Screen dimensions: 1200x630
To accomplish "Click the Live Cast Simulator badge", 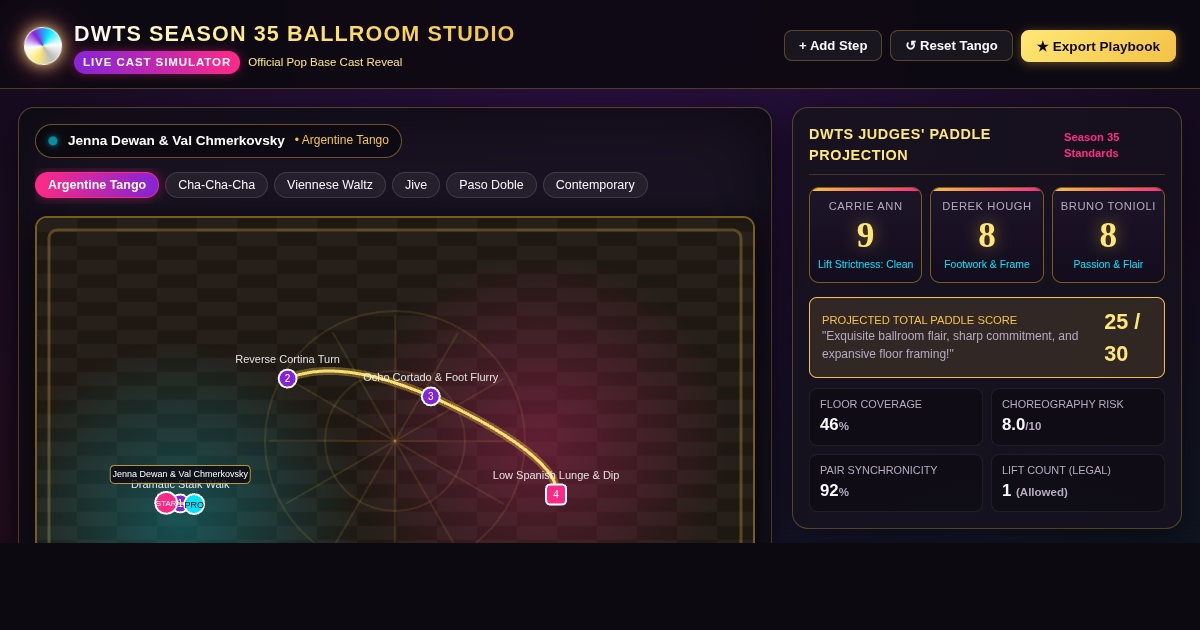I will tap(157, 62).
